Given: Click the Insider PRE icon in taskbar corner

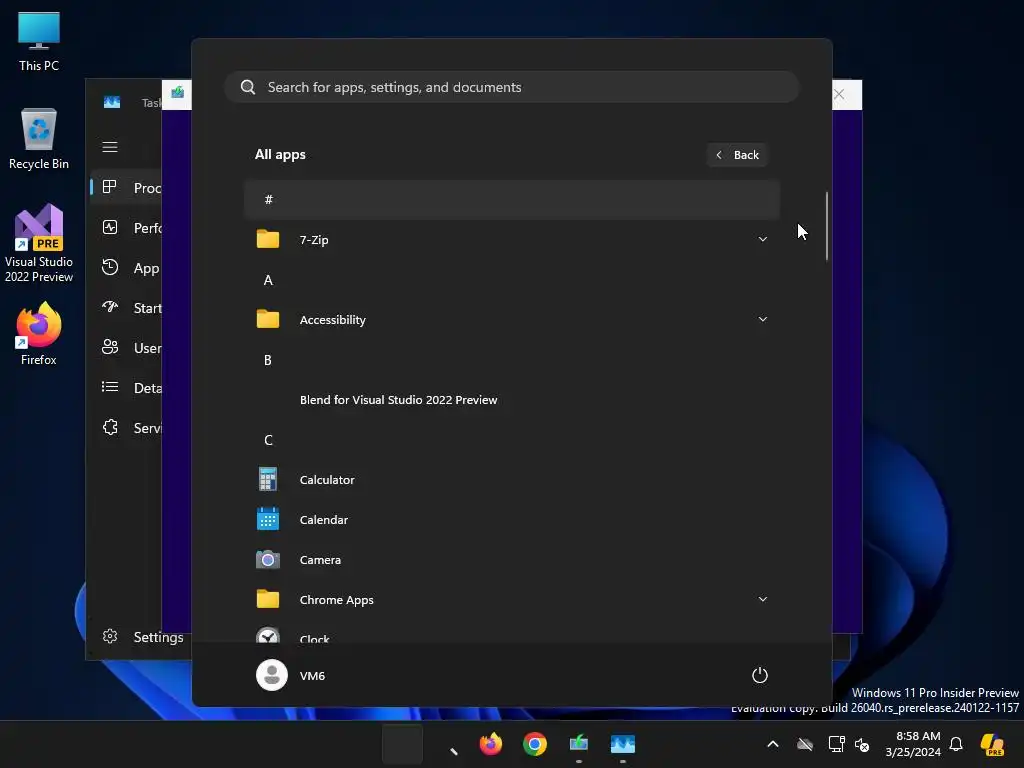Looking at the screenshot, I should point(992,744).
